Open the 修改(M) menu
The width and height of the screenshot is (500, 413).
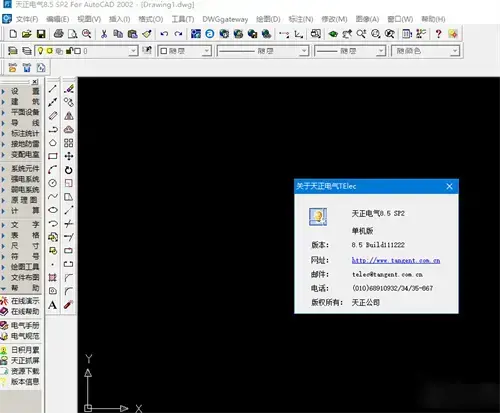(334, 19)
